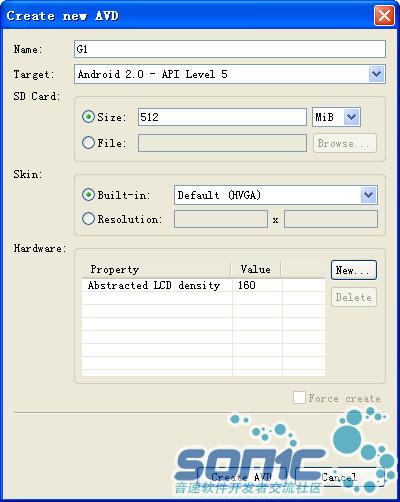400x502 pixels.
Task: Click the resolution height field
Action: 331,219
